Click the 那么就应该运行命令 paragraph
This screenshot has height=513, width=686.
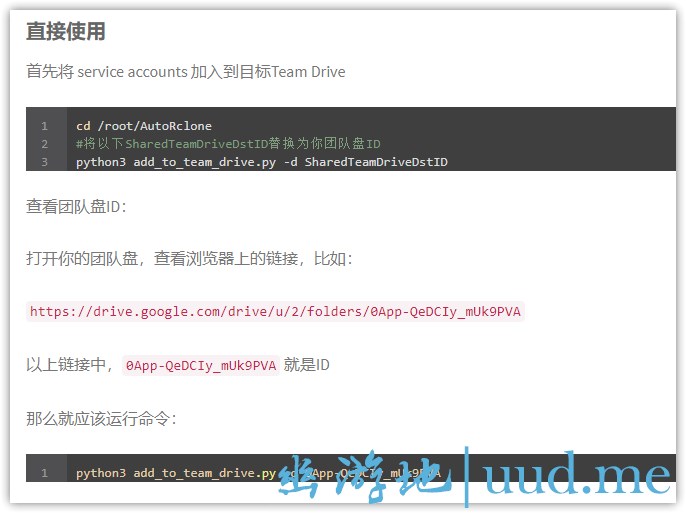[101, 418]
